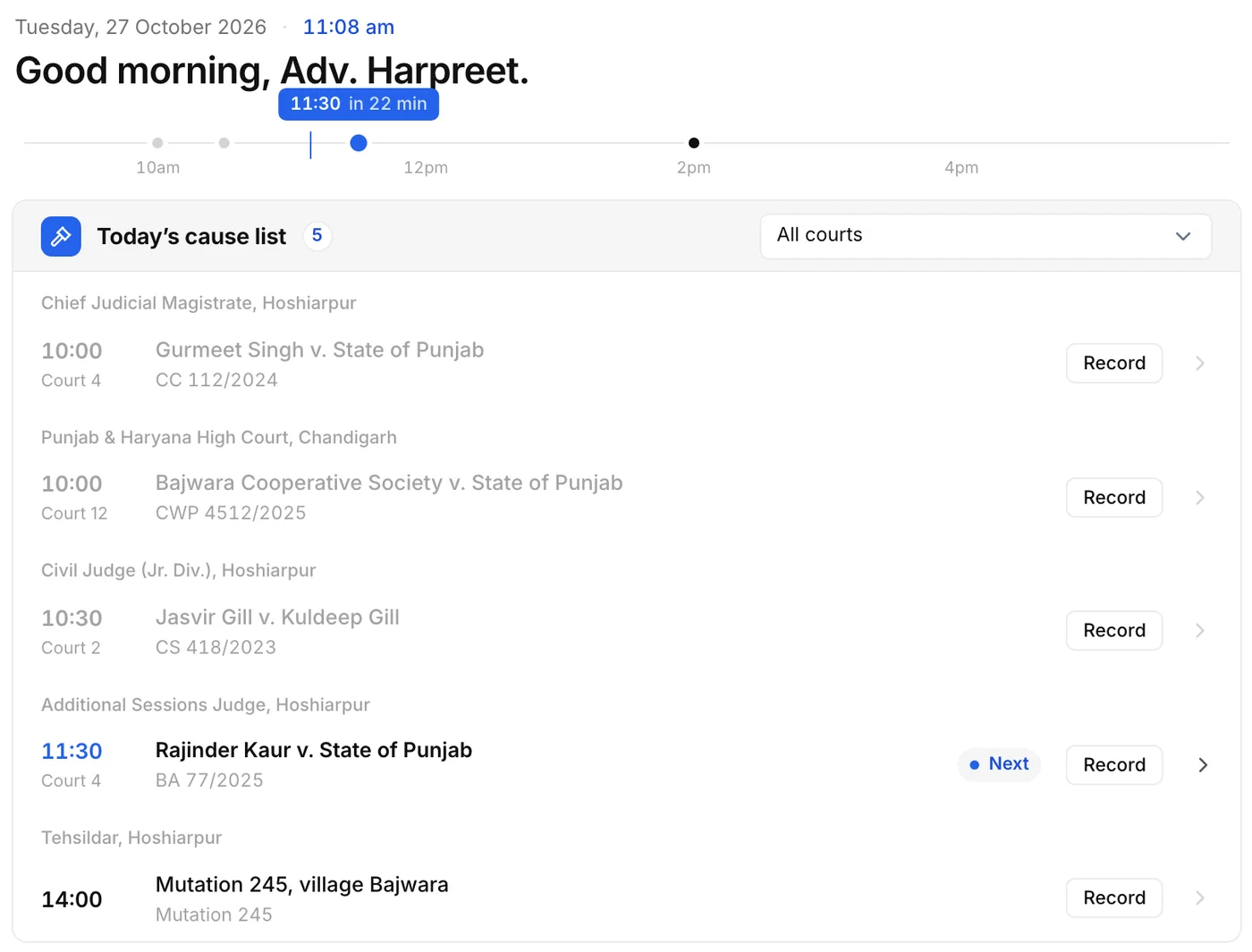Open case Bajwara Cooperative Society v. State of Punjab

pos(389,483)
